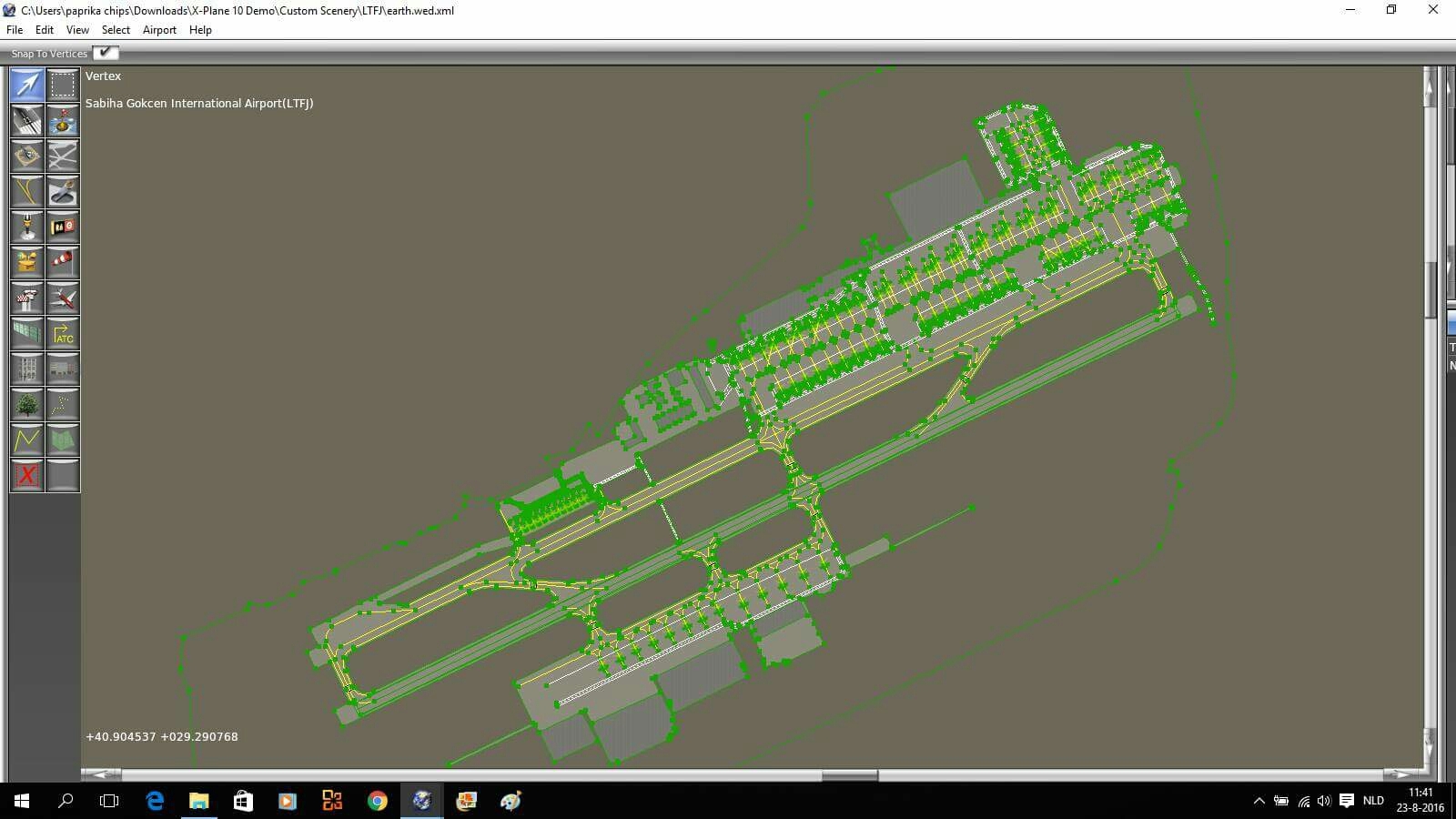Open the Windows Store taskbar icon
Viewport: 1456px width, 819px height.
(x=243, y=801)
